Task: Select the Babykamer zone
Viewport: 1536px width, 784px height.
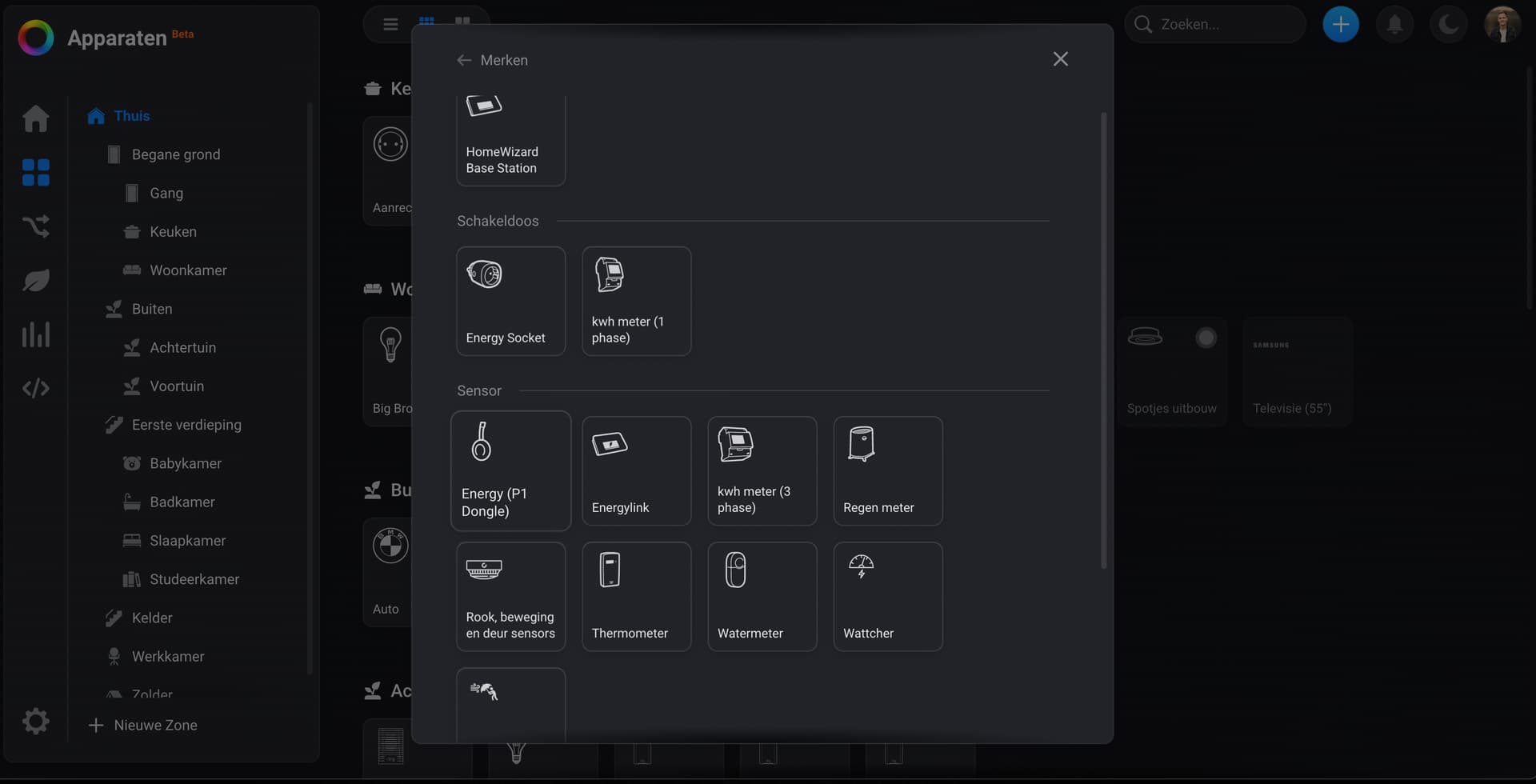Action: [173, 463]
